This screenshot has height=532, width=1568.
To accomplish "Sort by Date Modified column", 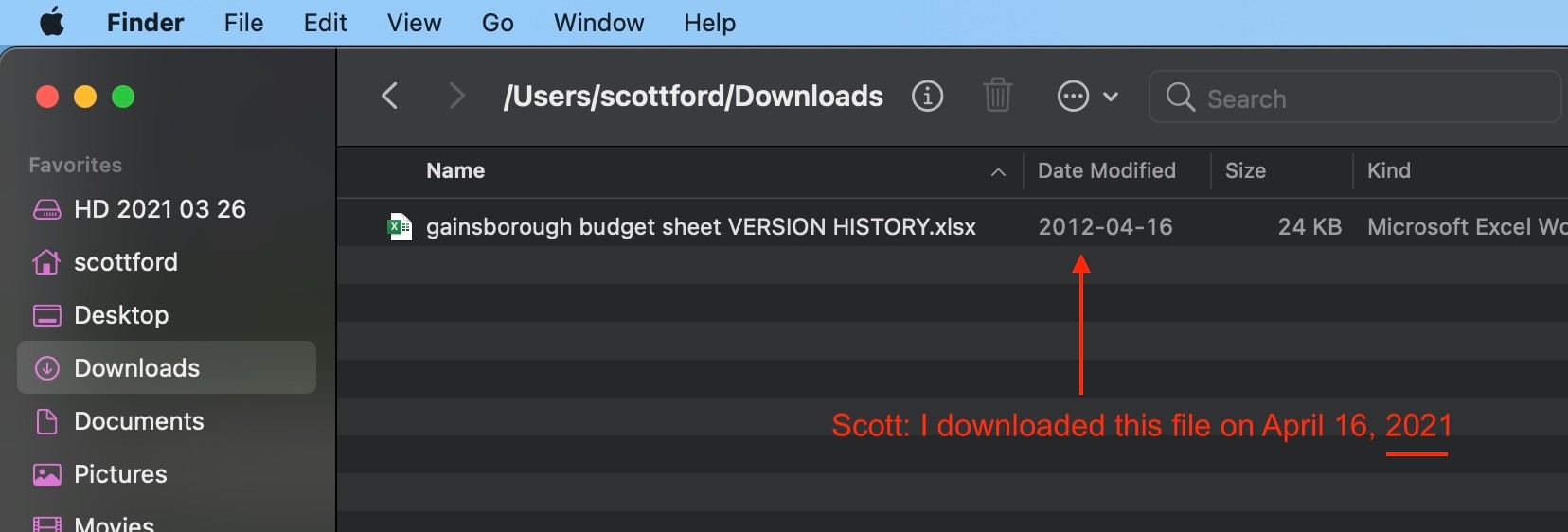I will [x=1106, y=171].
